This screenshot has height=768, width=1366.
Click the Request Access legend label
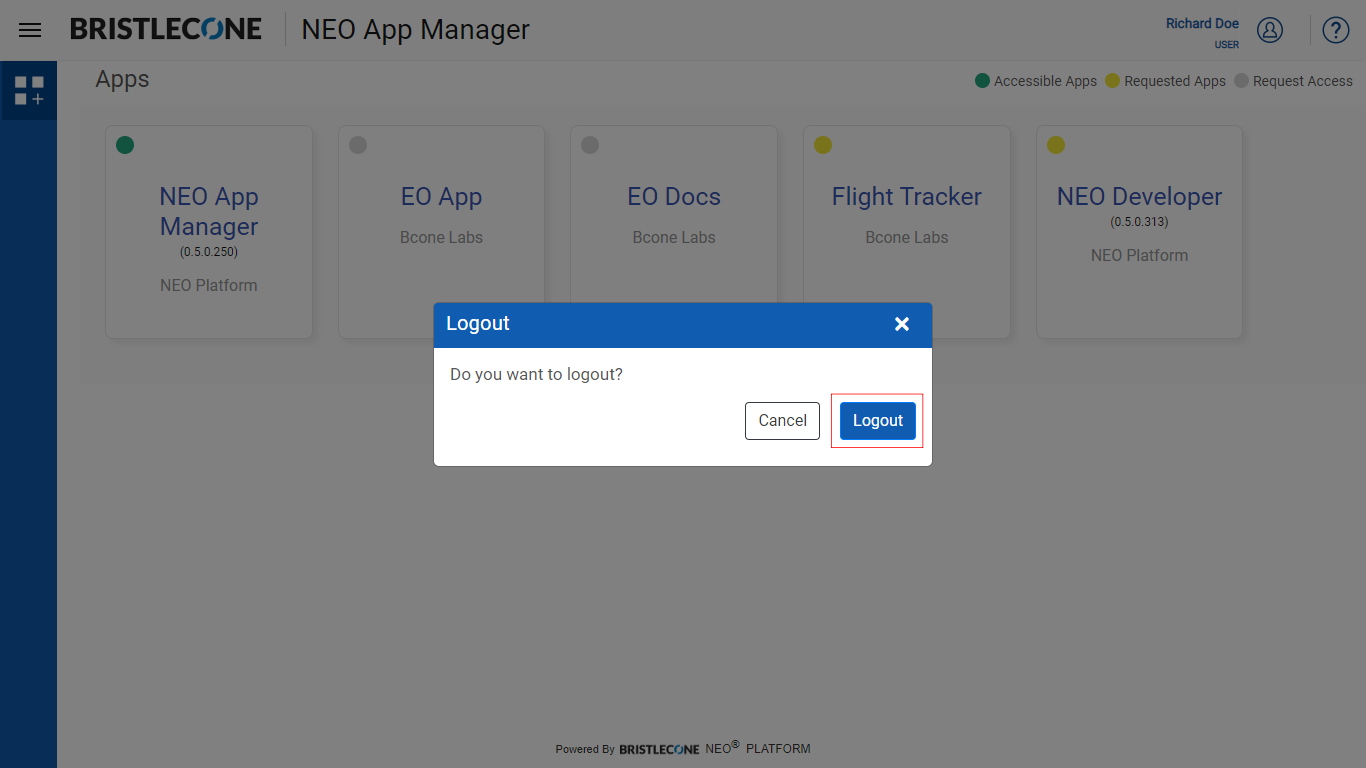[x=1302, y=81]
